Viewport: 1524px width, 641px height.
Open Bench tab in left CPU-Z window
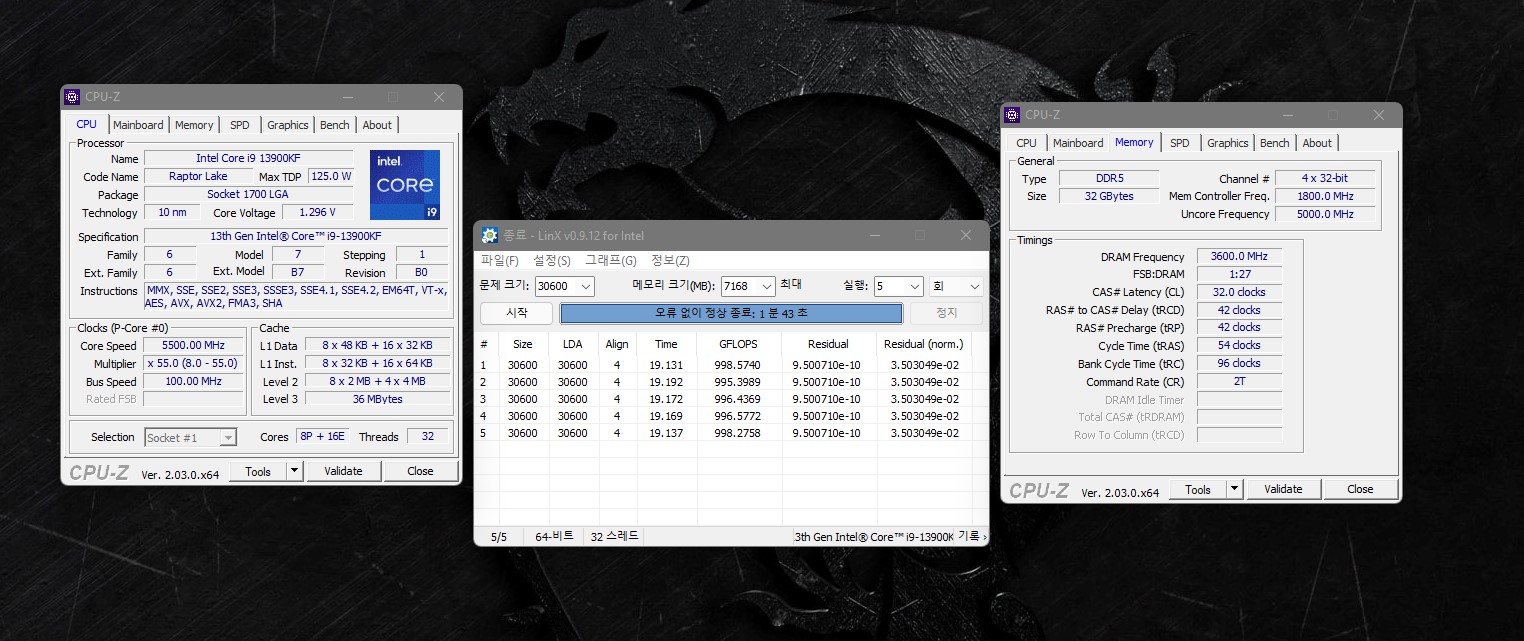point(335,125)
